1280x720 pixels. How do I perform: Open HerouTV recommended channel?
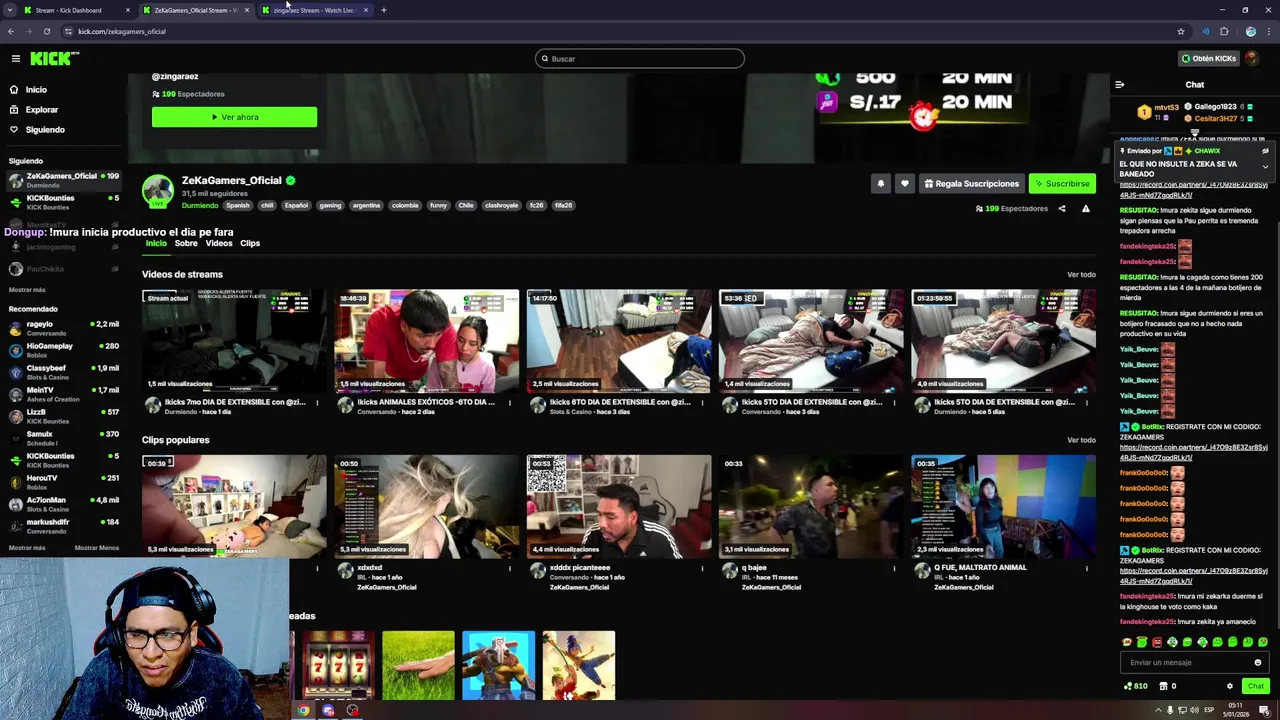pos(63,482)
